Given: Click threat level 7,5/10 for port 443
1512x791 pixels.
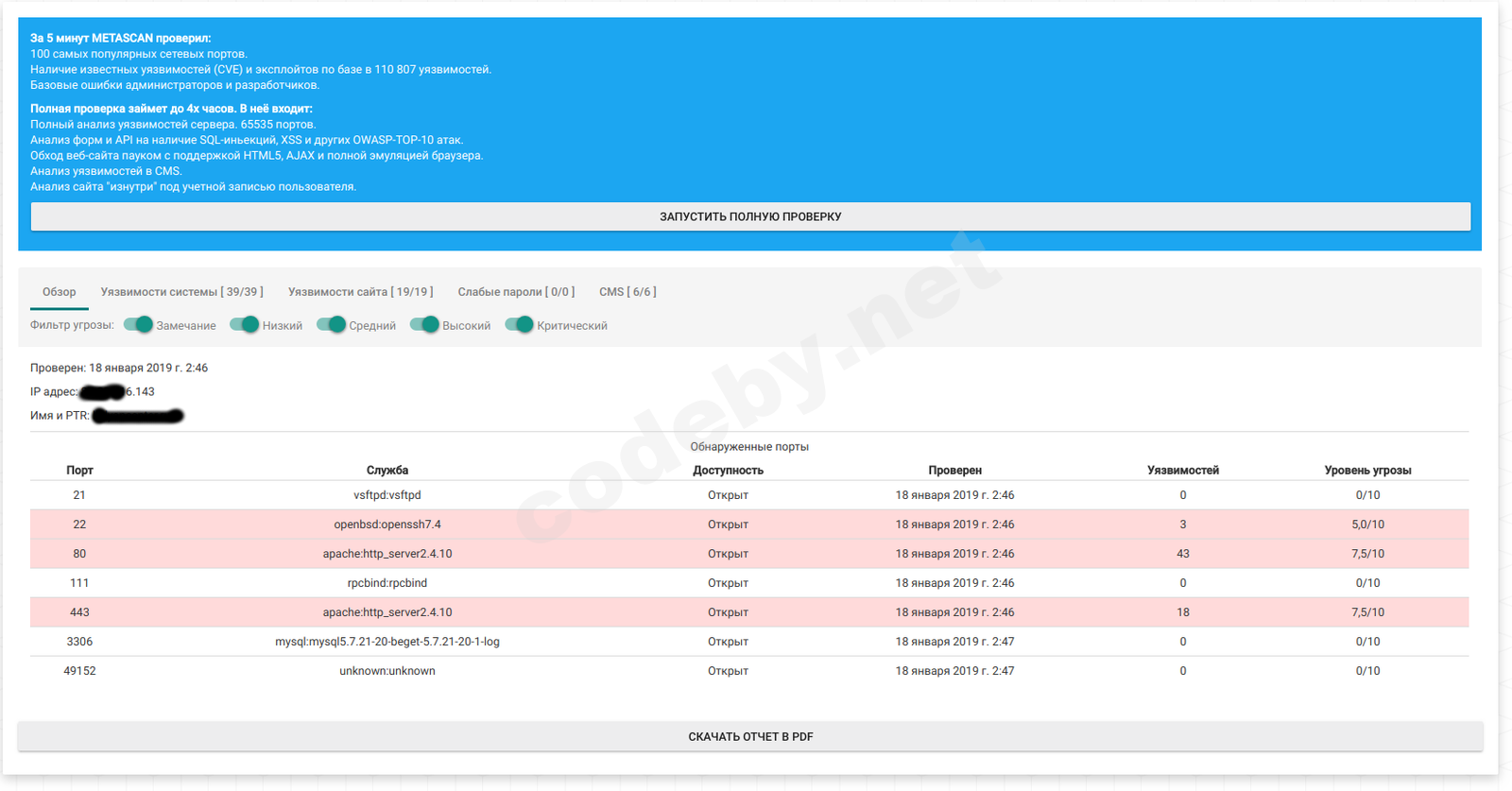Looking at the screenshot, I should [1367, 612].
